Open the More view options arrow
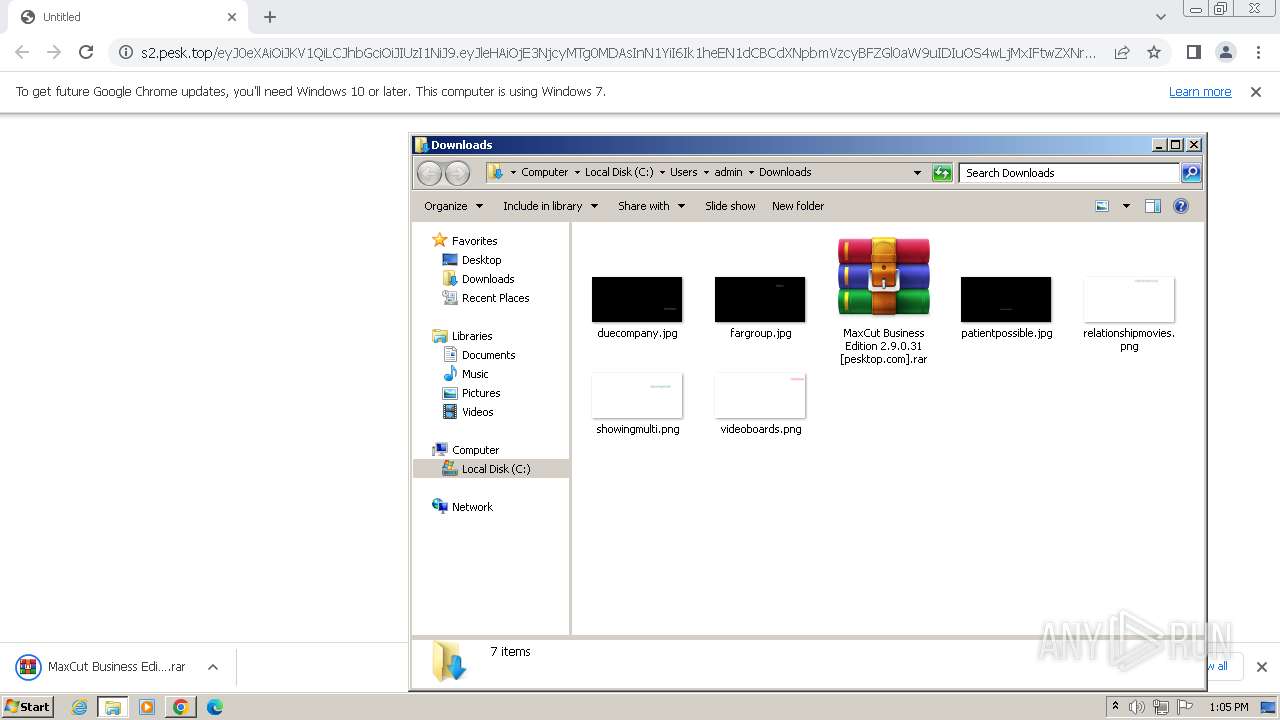The image size is (1280, 720). tap(1126, 206)
